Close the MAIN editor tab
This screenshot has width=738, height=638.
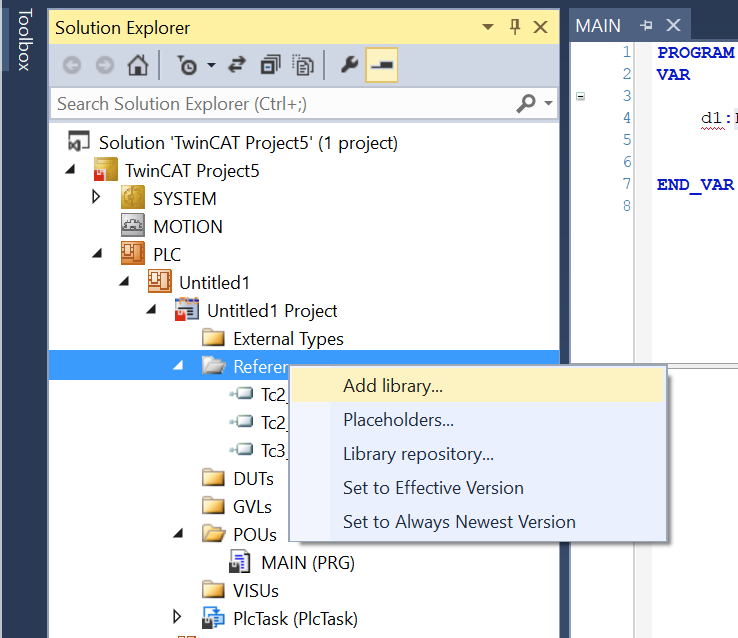(674, 25)
